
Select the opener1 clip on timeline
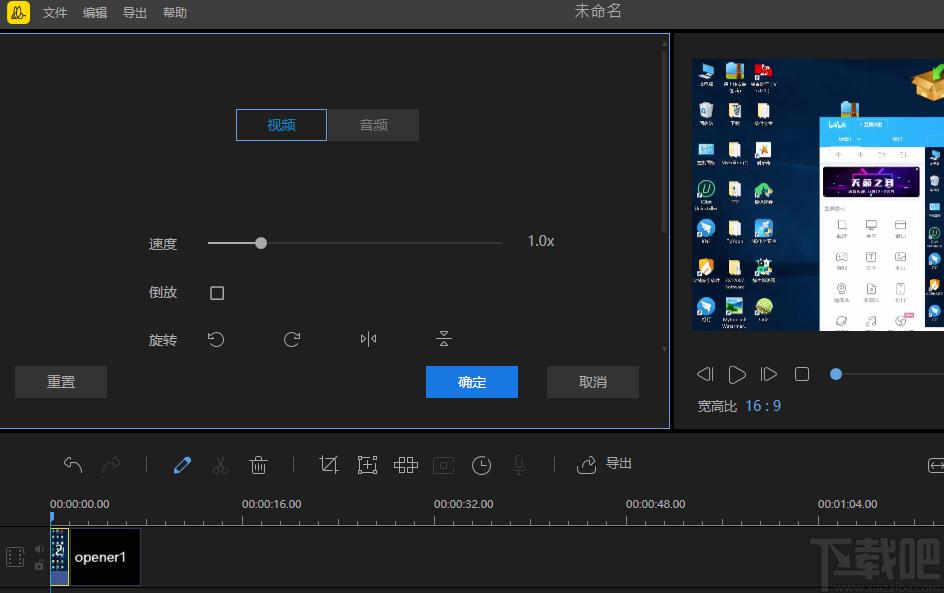105,557
